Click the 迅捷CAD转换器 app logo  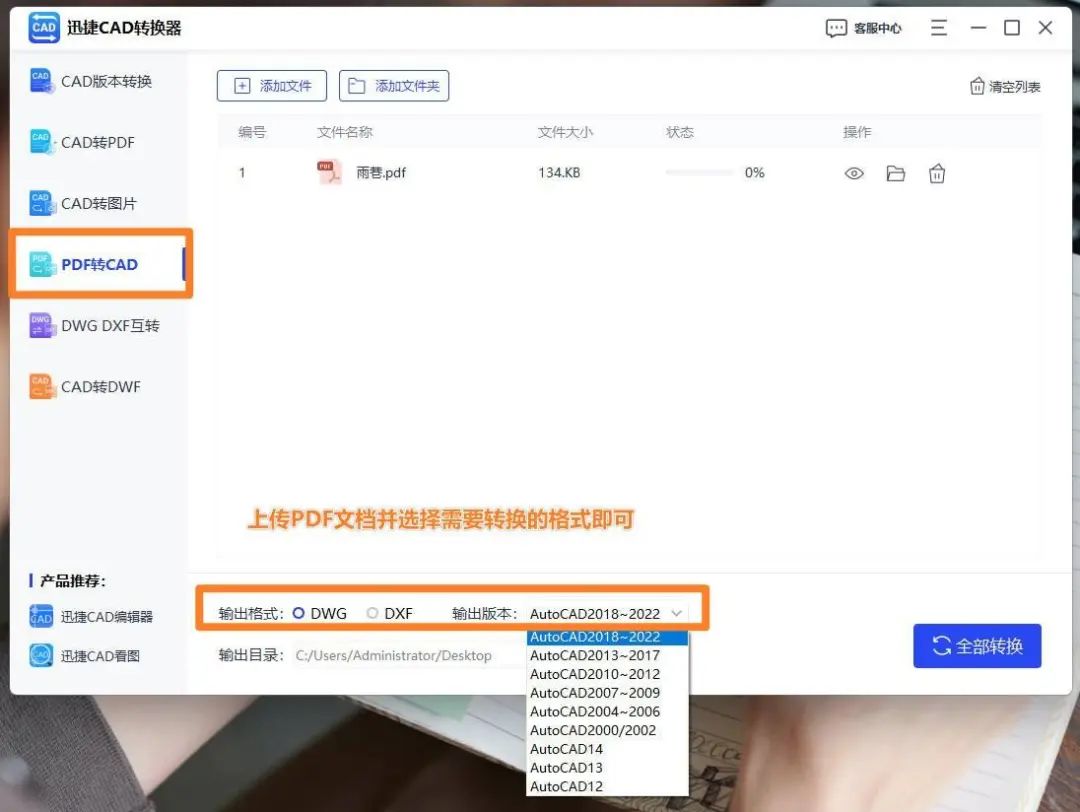[44, 28]
